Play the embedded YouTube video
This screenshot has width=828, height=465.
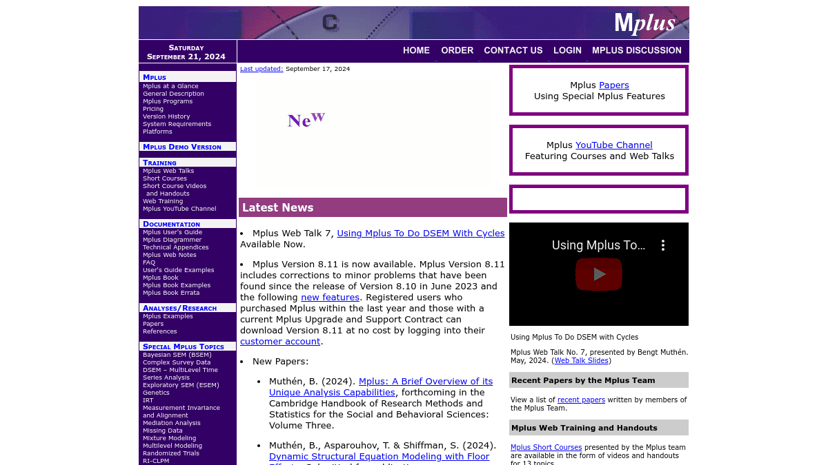[598, 274]
